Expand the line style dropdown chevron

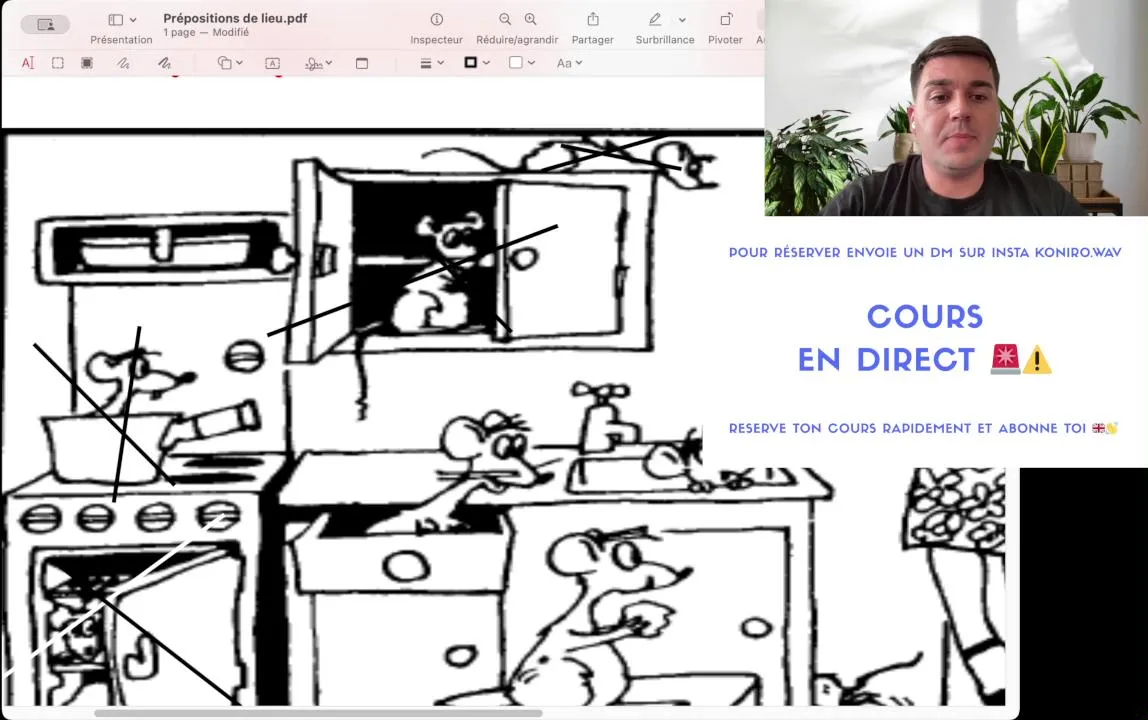440,63
